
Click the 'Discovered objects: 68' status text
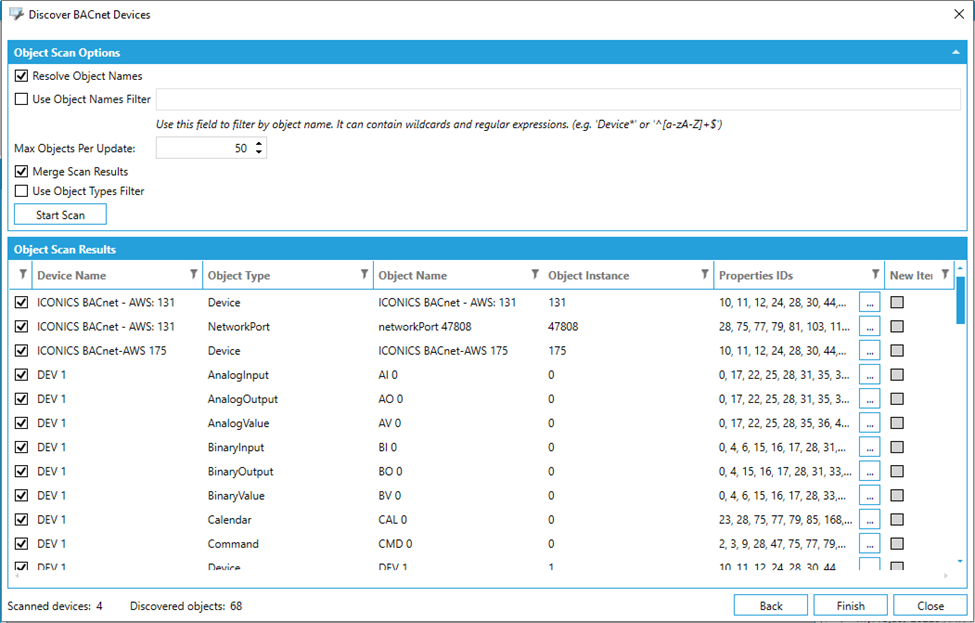click(186, 606)
